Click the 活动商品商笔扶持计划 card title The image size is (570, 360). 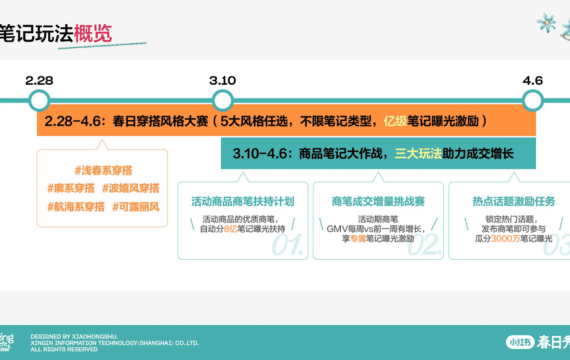point(242,201)
